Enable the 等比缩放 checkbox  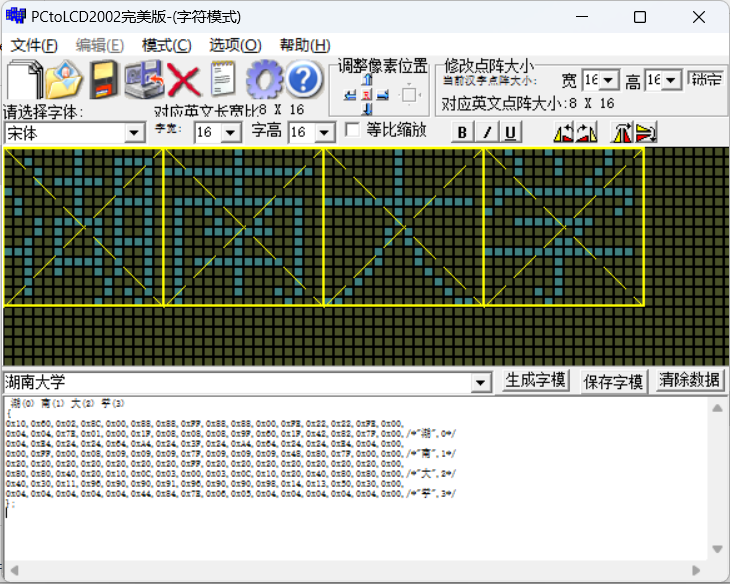pyautogui.click(x=352, y=130)
